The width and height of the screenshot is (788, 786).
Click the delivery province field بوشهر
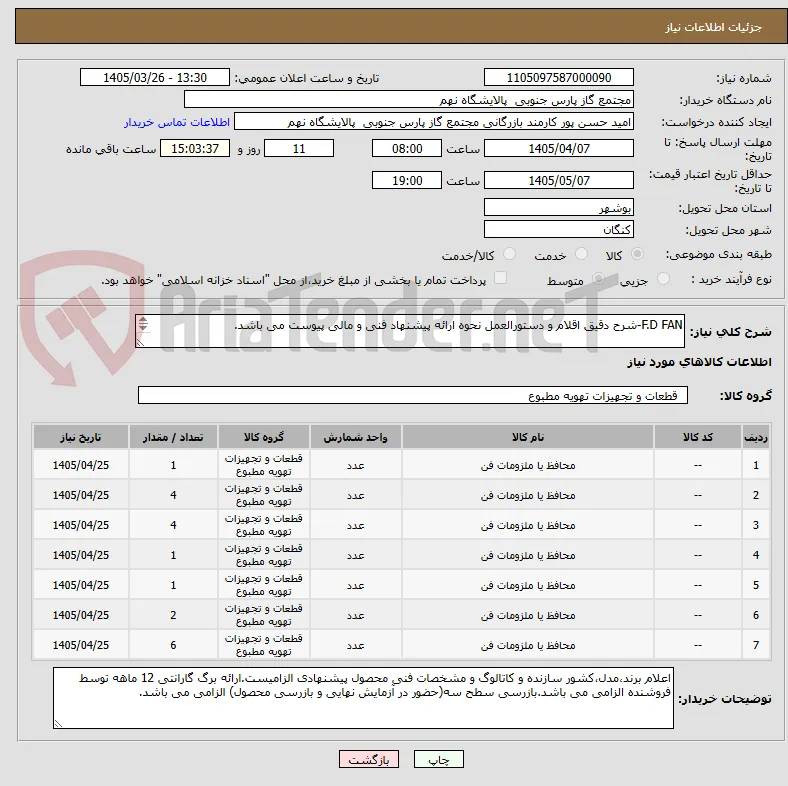pyautogui.click(x=558, y=207)
